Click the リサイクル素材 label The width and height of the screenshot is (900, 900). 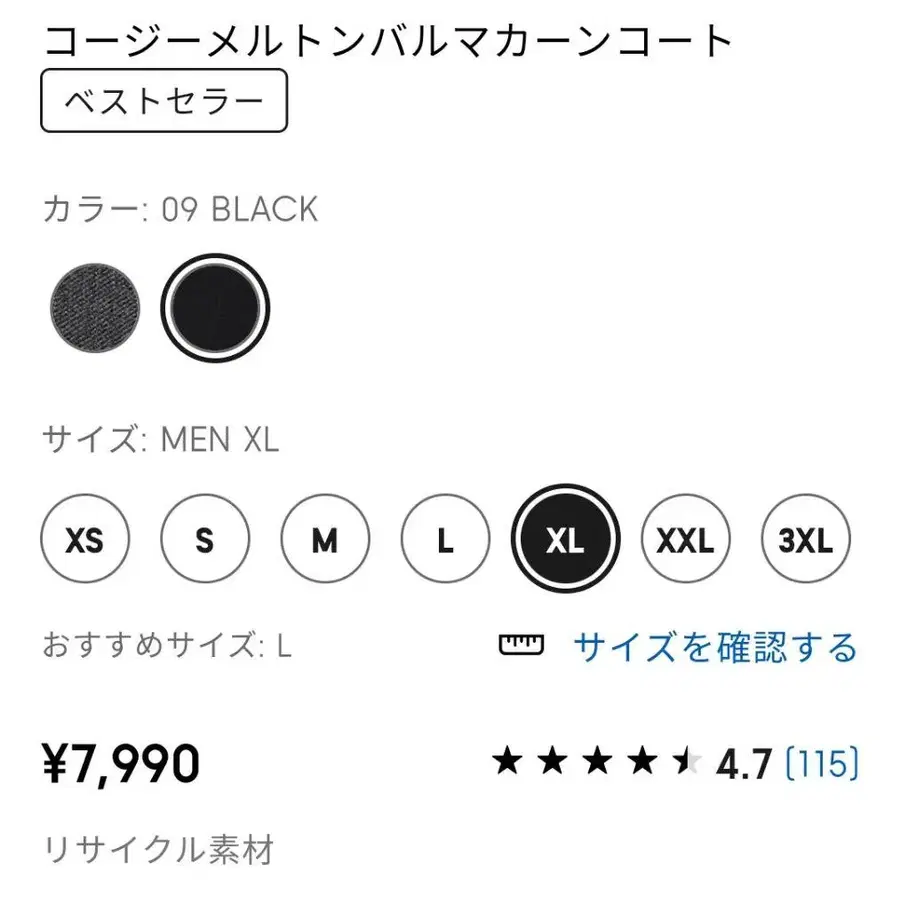point(158,850)
